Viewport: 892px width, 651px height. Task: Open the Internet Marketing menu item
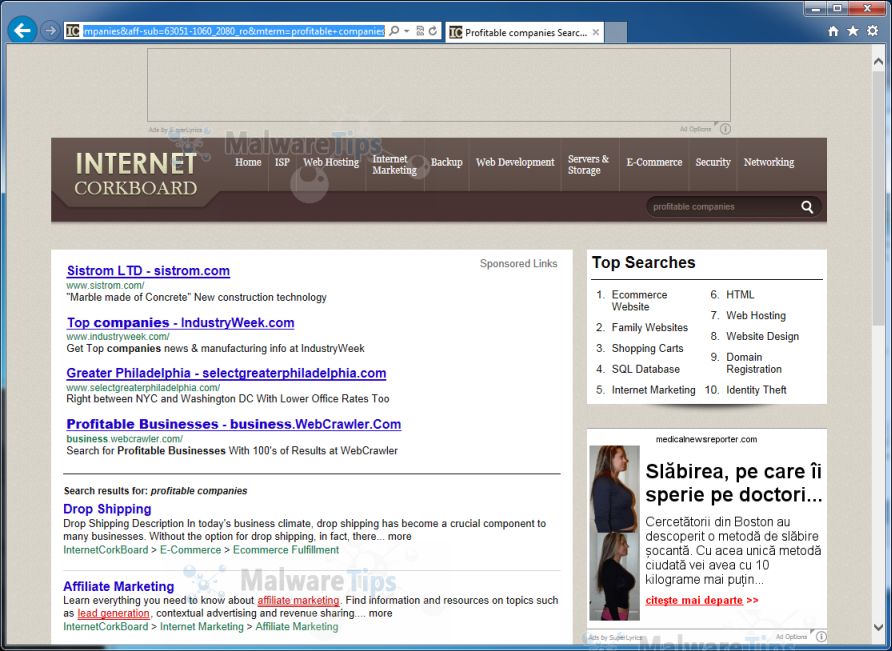(x=394, y=164)
